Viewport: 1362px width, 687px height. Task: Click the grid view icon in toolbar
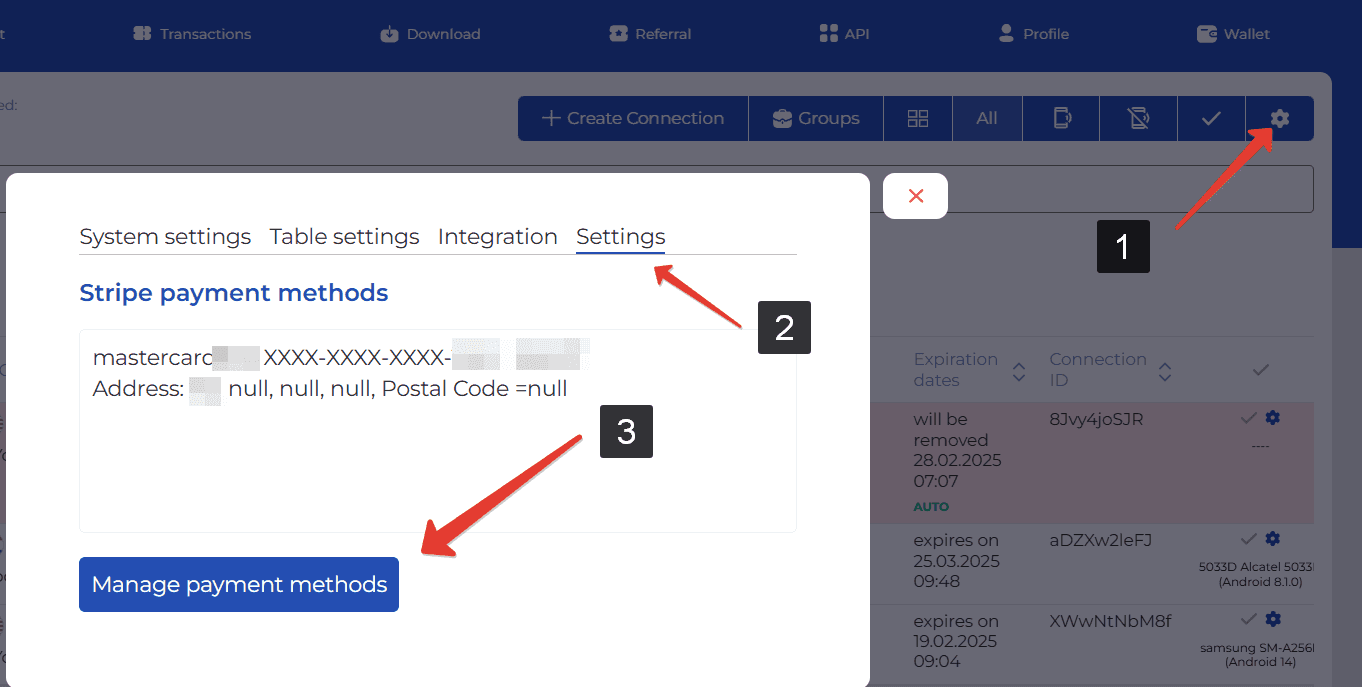coord(917,119)
